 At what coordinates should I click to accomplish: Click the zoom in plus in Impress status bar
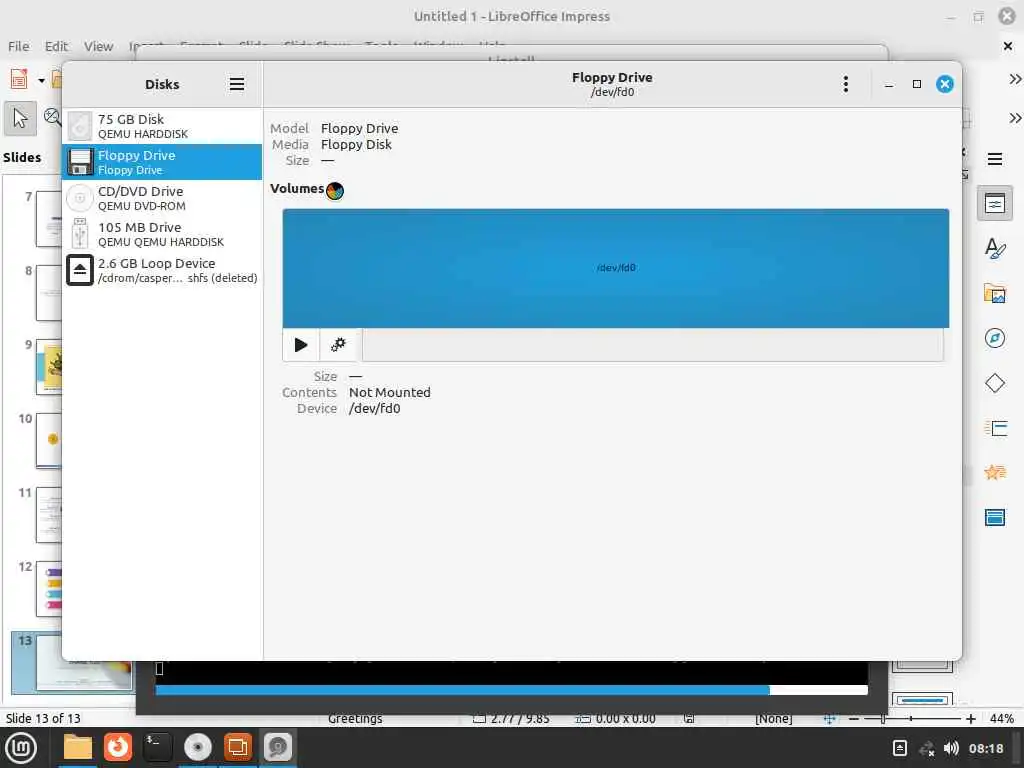coord(971,719)
